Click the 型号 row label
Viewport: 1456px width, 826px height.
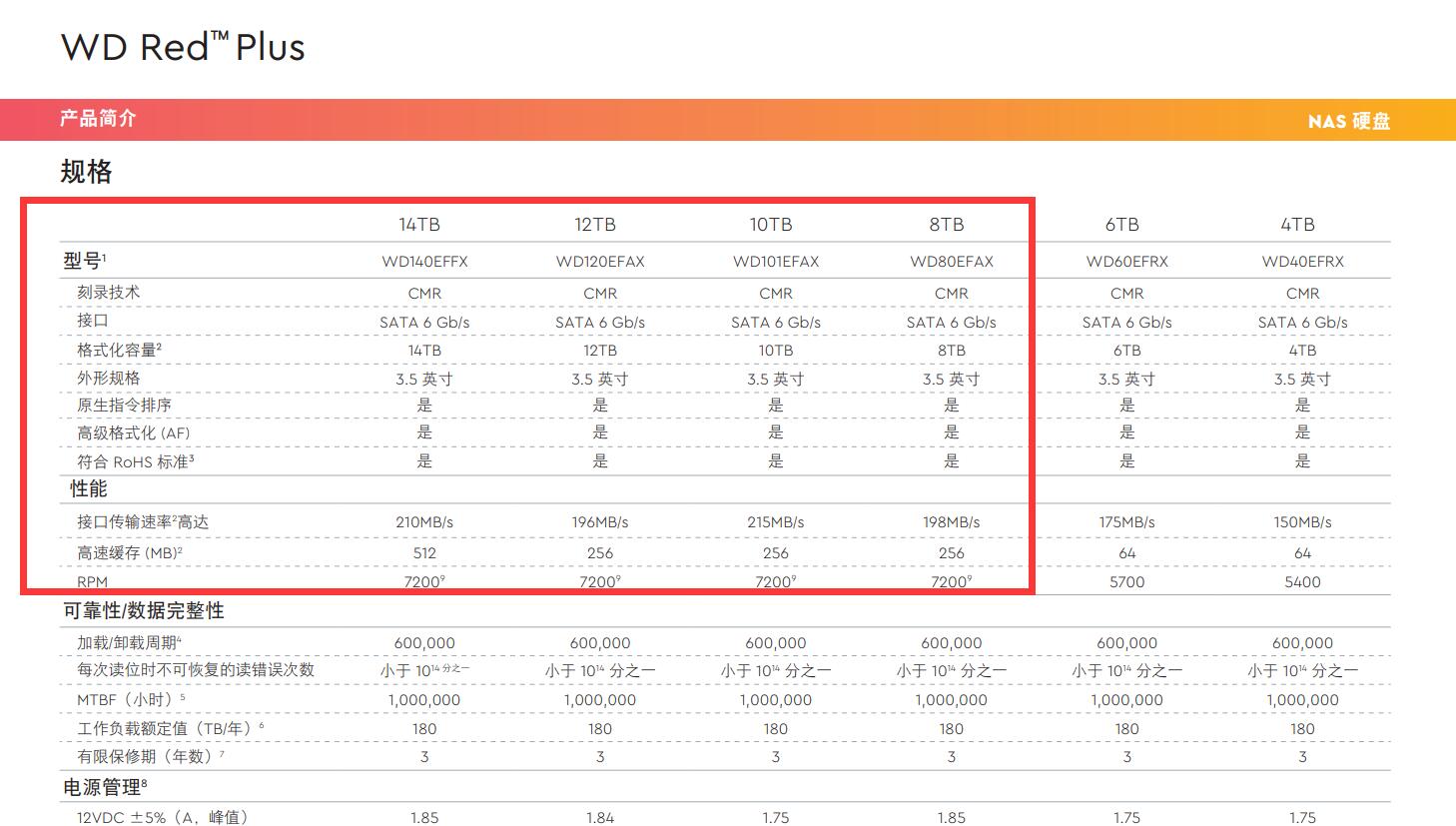click(x=84, y=261)
